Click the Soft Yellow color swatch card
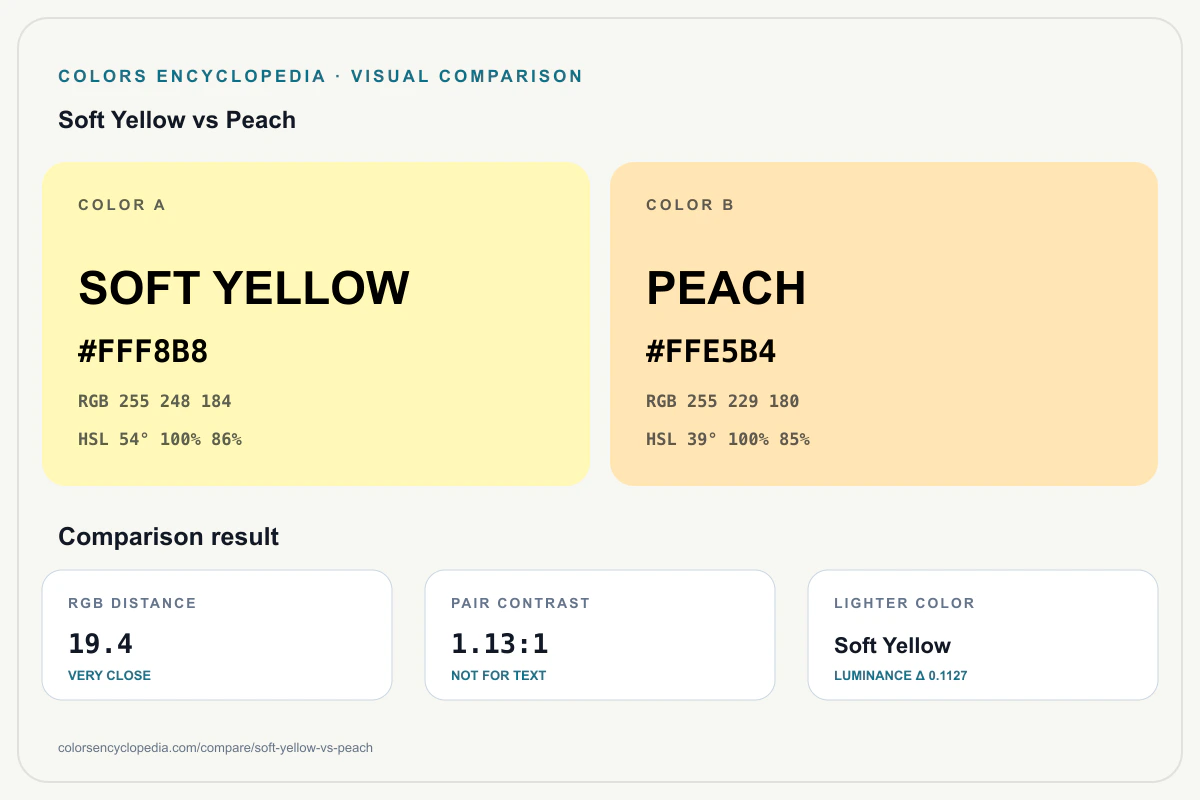Viewport: 1200px width, 800px height. click(x=316, y=324)
